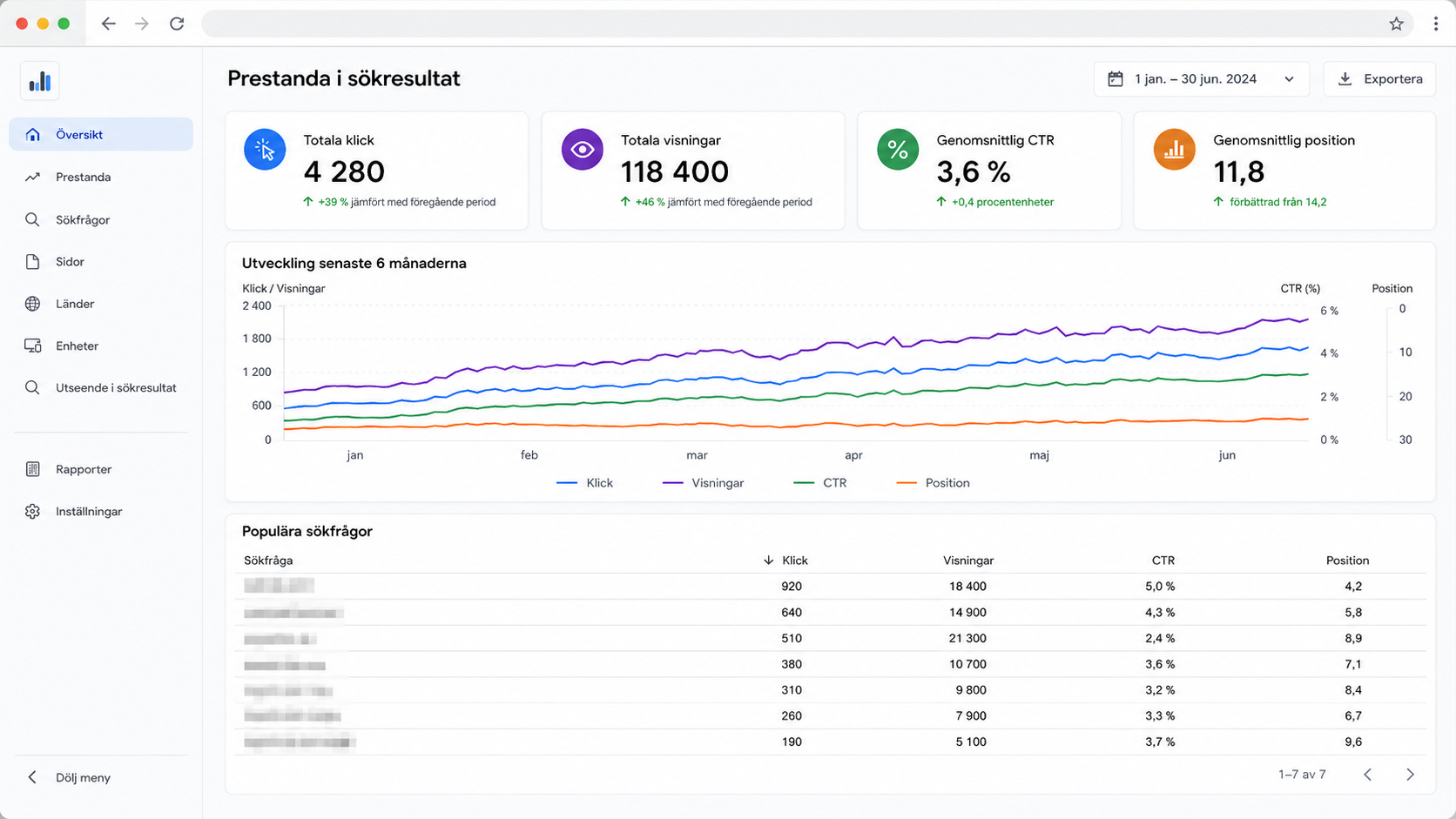The image size is (1456, 819).
Task: Click the page icon beside Sidor
Action: [32, 261]
